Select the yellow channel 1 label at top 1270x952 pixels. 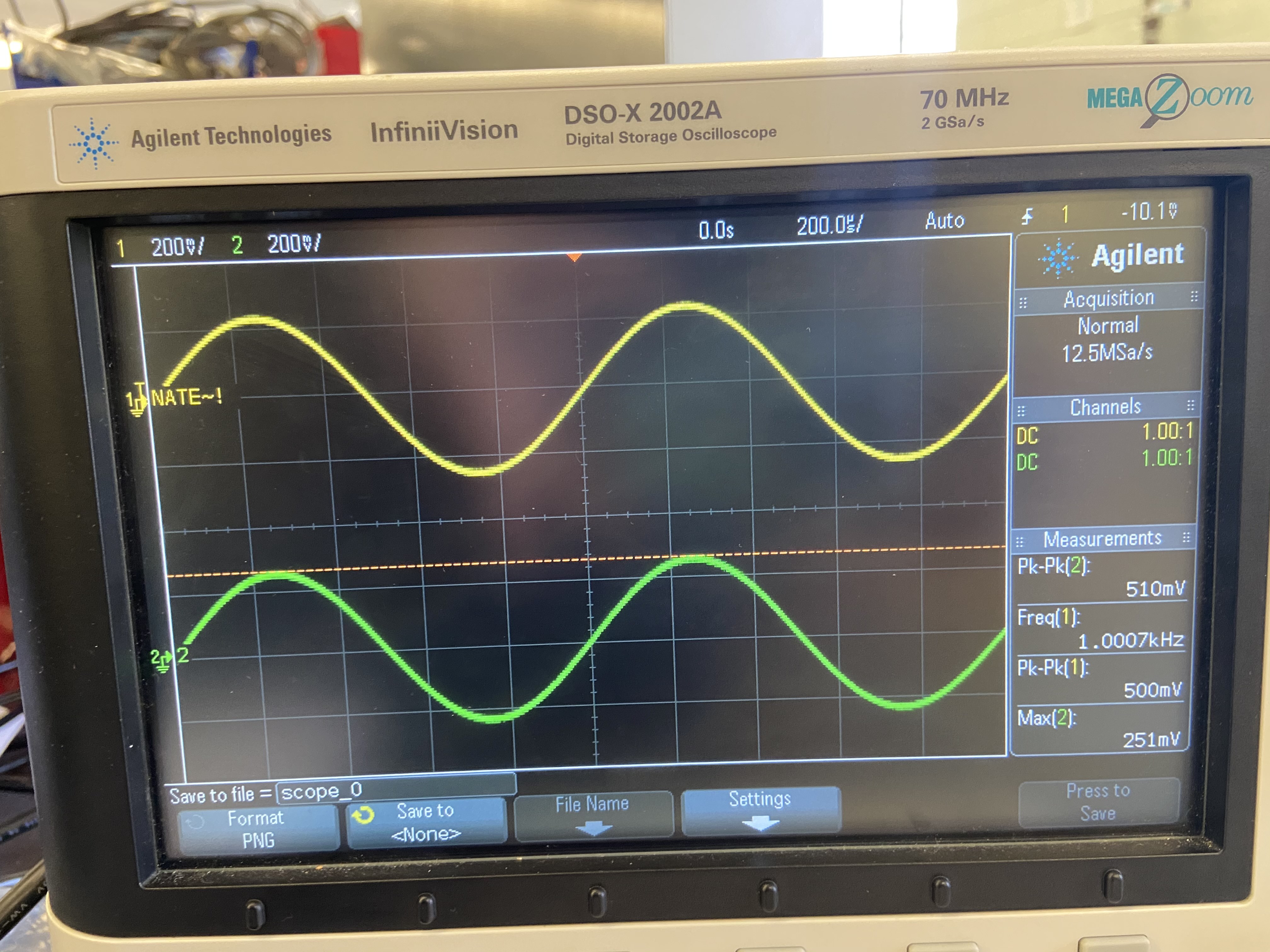121,249
